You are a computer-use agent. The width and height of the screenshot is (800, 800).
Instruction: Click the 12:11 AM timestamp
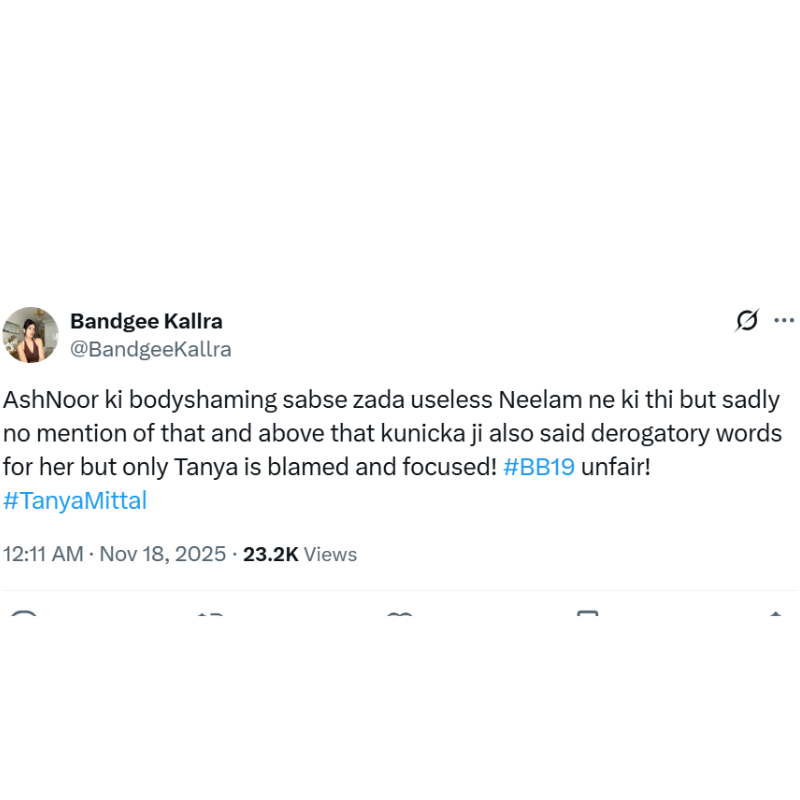point(43,554)
